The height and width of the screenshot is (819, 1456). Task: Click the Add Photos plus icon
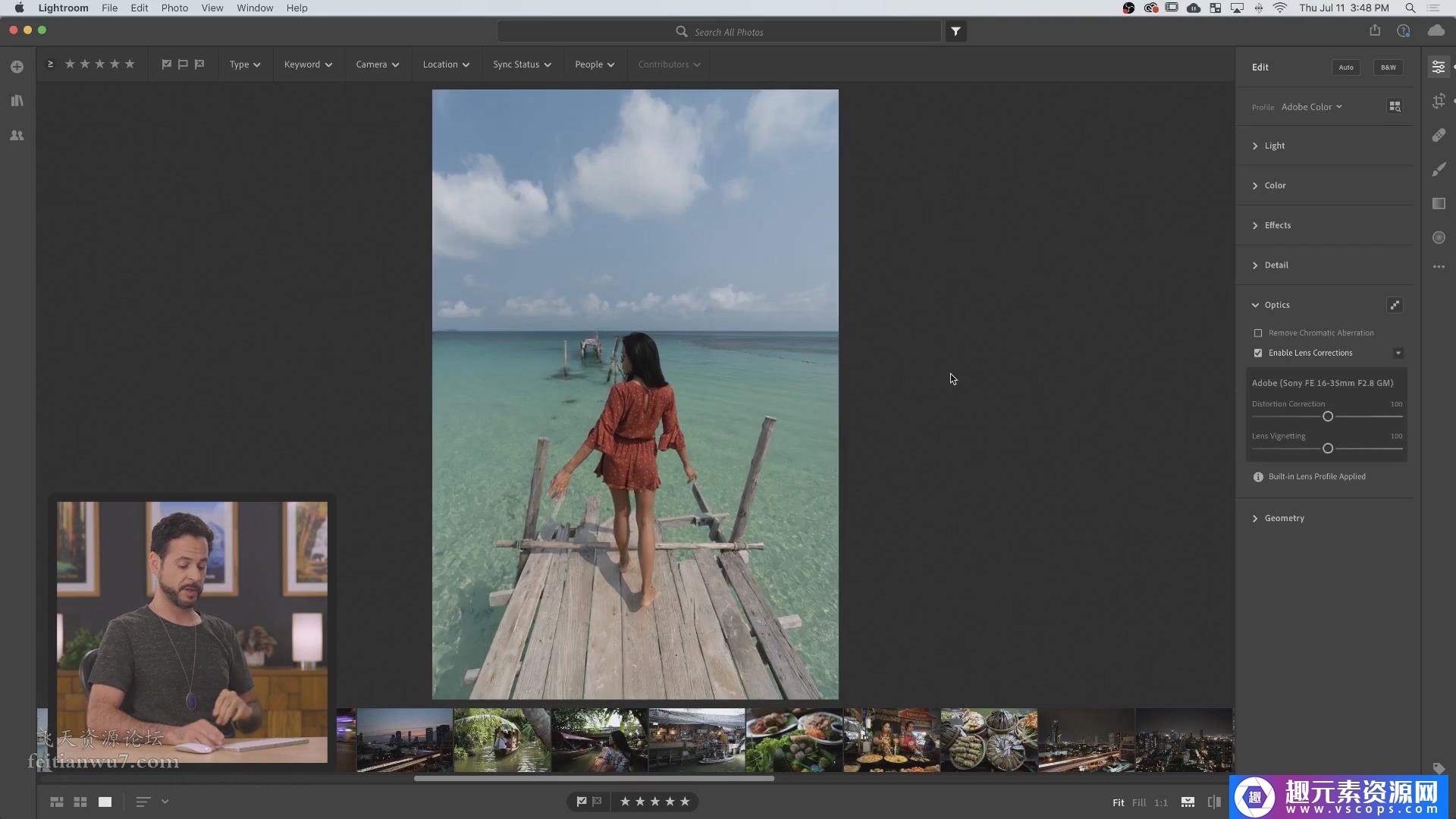point(17,67)
